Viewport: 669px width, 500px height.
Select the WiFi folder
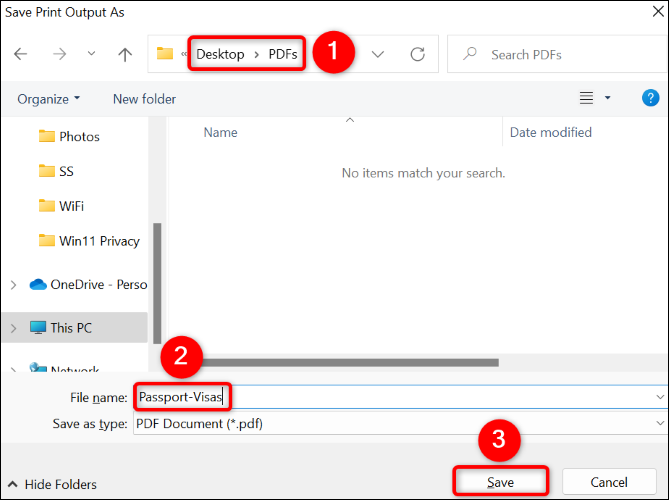coord(71,206)
